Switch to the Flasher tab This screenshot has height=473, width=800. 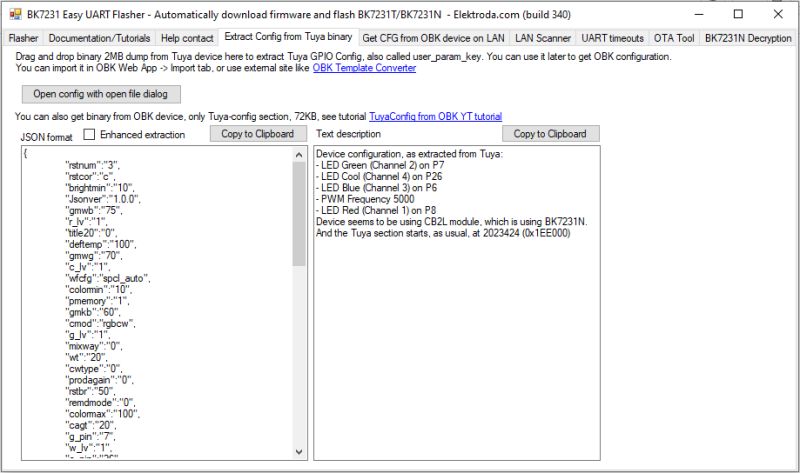coord(23,38)
